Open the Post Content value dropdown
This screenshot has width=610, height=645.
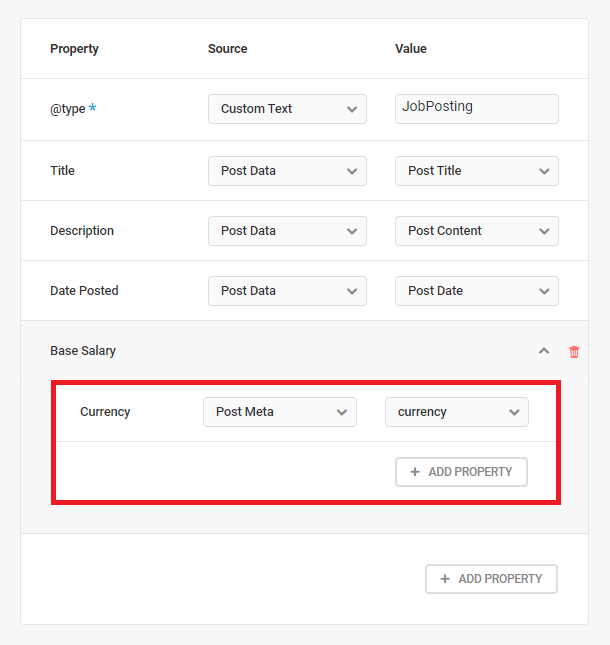(x=477, y=231)
